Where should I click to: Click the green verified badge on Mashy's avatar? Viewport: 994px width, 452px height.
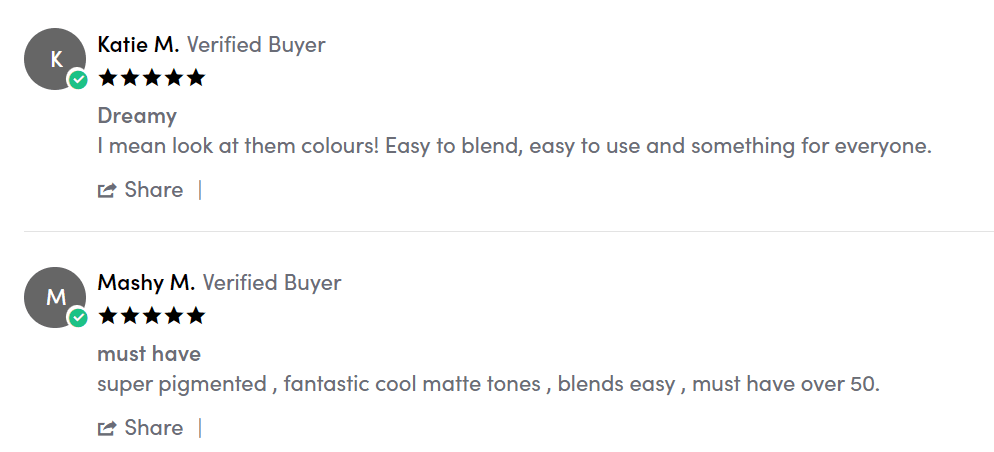click(x=78, y=318)
